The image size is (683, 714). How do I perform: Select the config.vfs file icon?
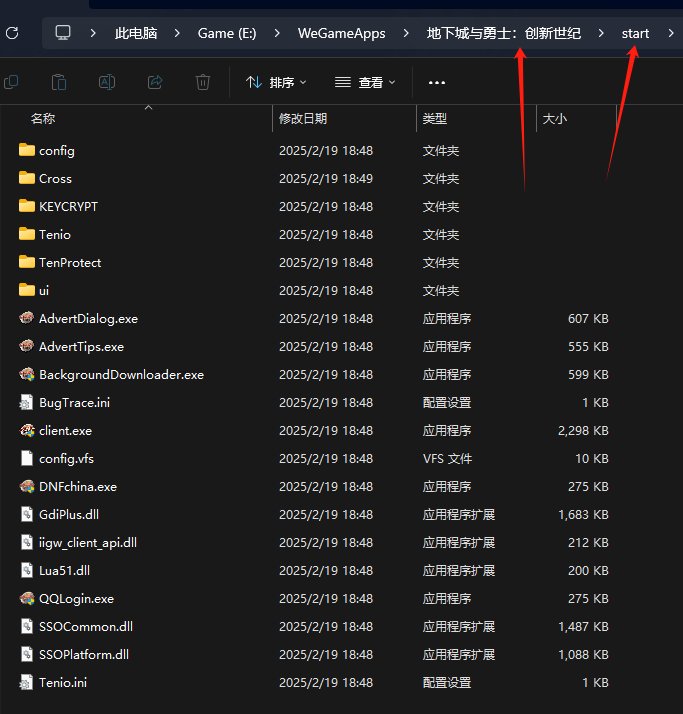pos(27,458)
